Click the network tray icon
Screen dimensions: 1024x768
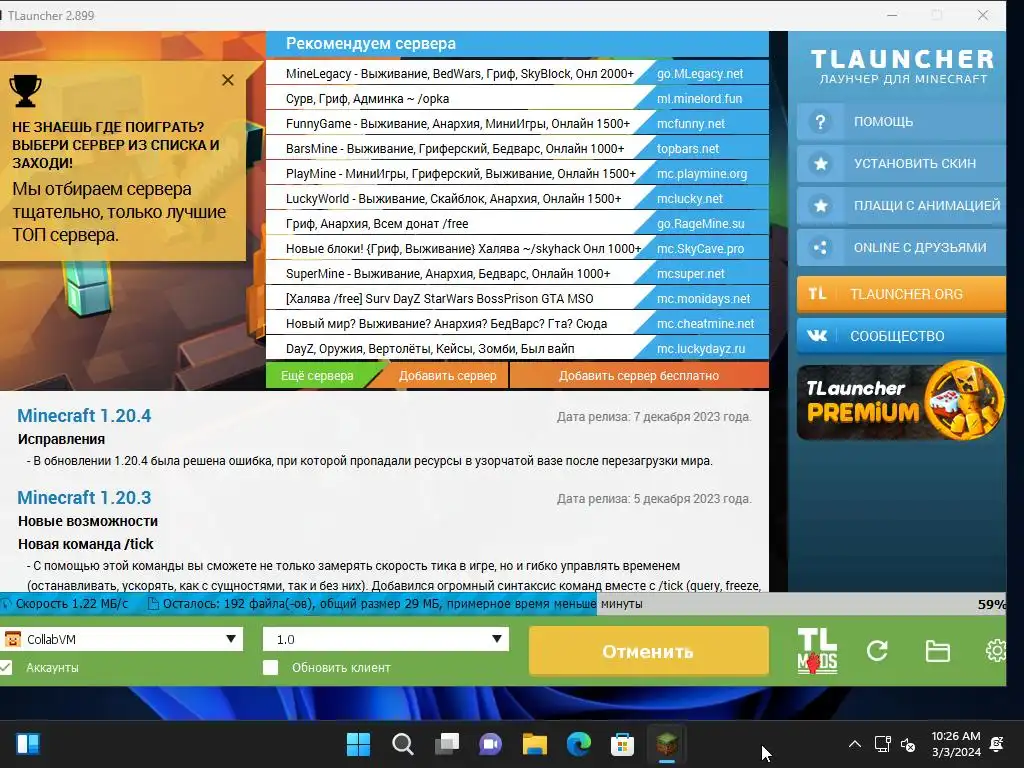tap(882, 744)
